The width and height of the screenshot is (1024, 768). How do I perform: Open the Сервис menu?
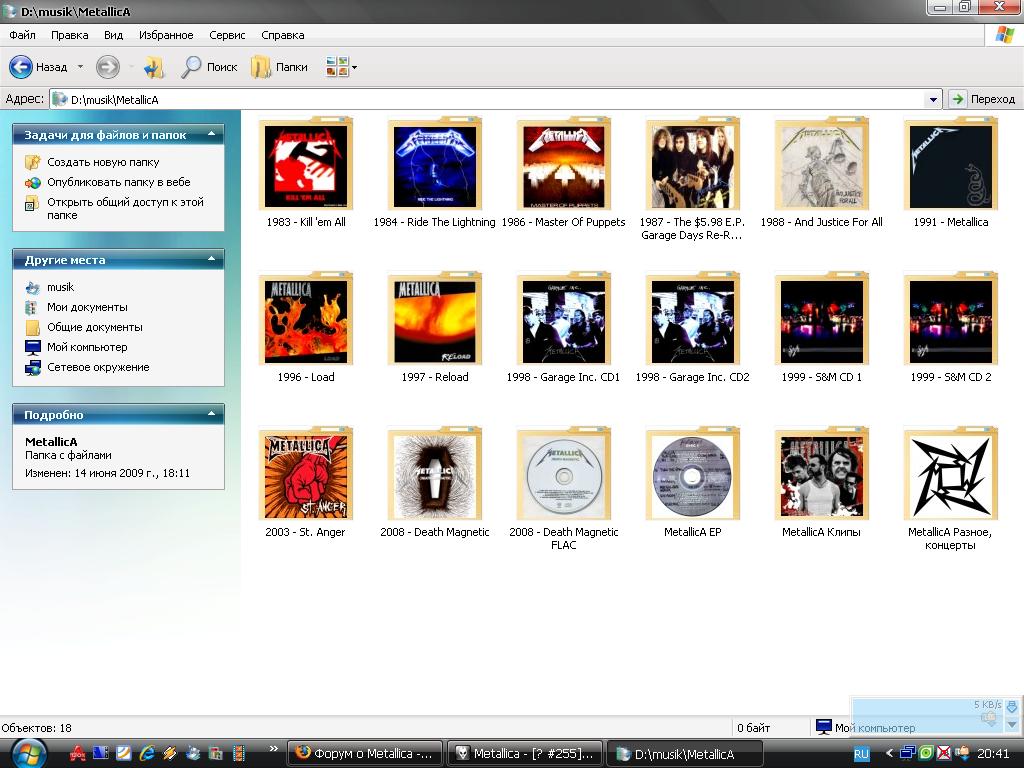tap(227, 35)
